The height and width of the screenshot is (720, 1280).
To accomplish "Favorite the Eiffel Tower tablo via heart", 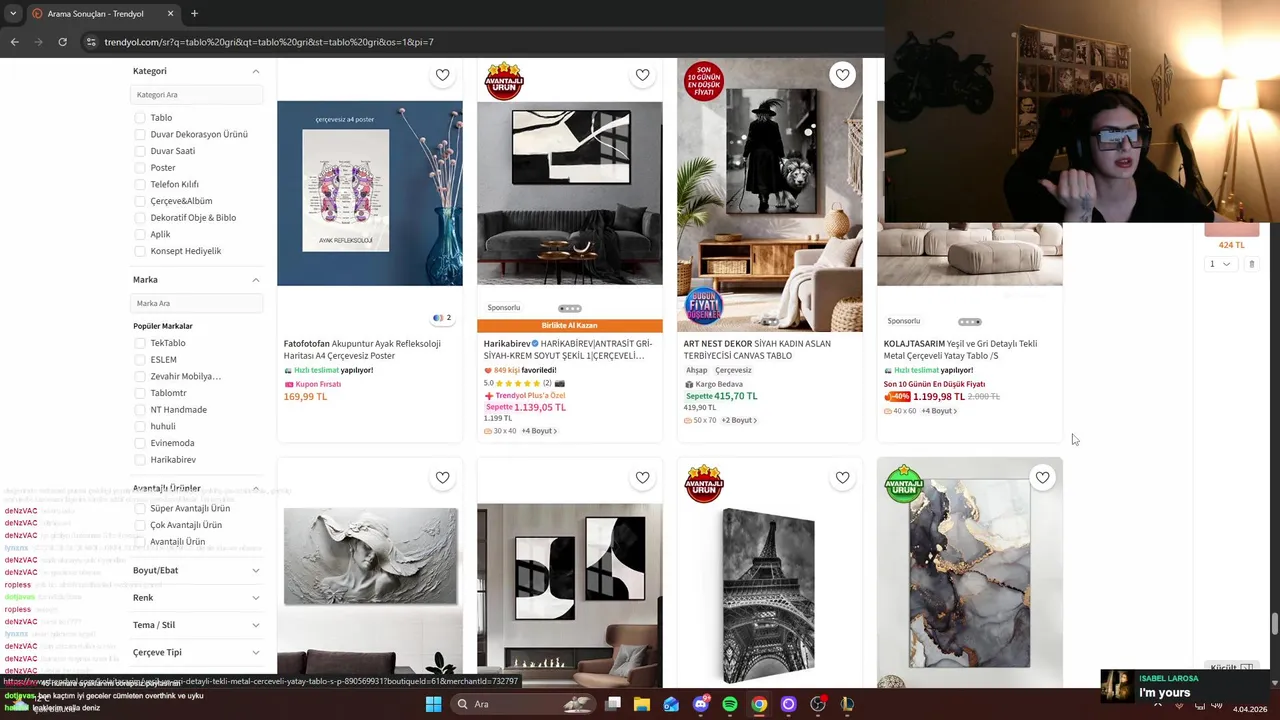I will tap(842, 478).
